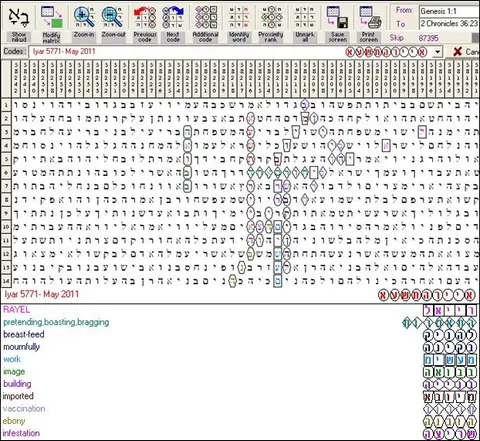The image size is (480, 441).
Task: Click the Save screen label button
Action: click(337, 37)
